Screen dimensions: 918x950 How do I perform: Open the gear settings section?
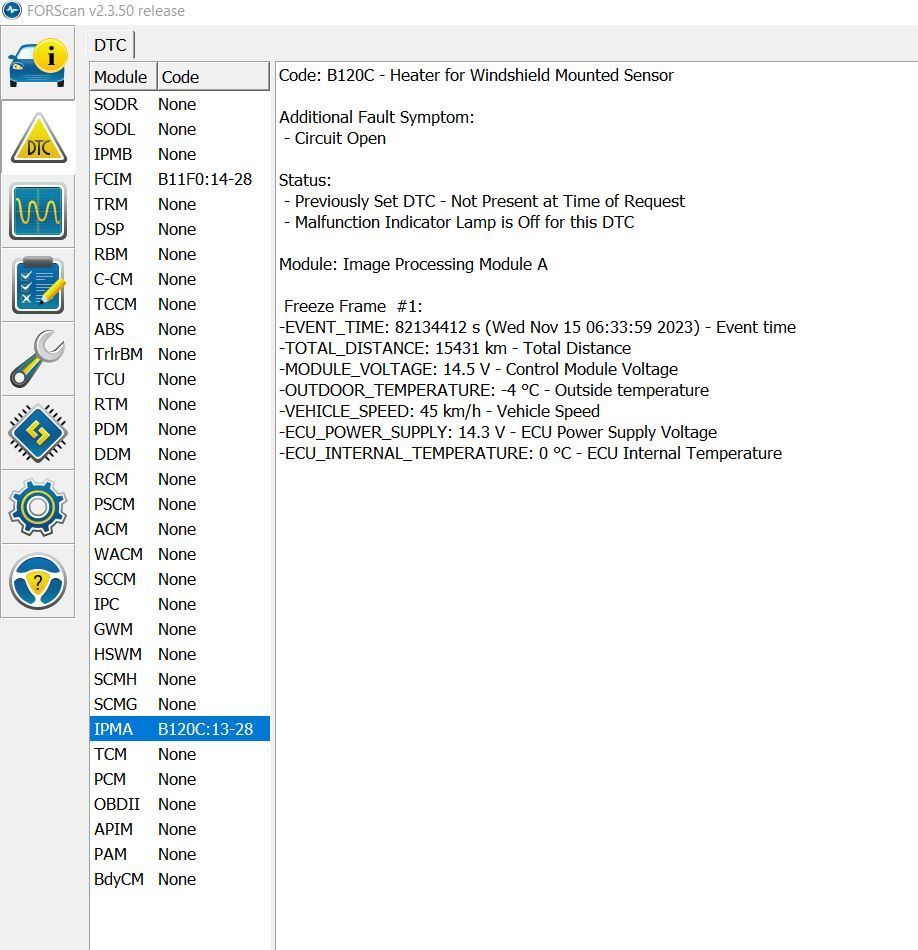[38, 507]
